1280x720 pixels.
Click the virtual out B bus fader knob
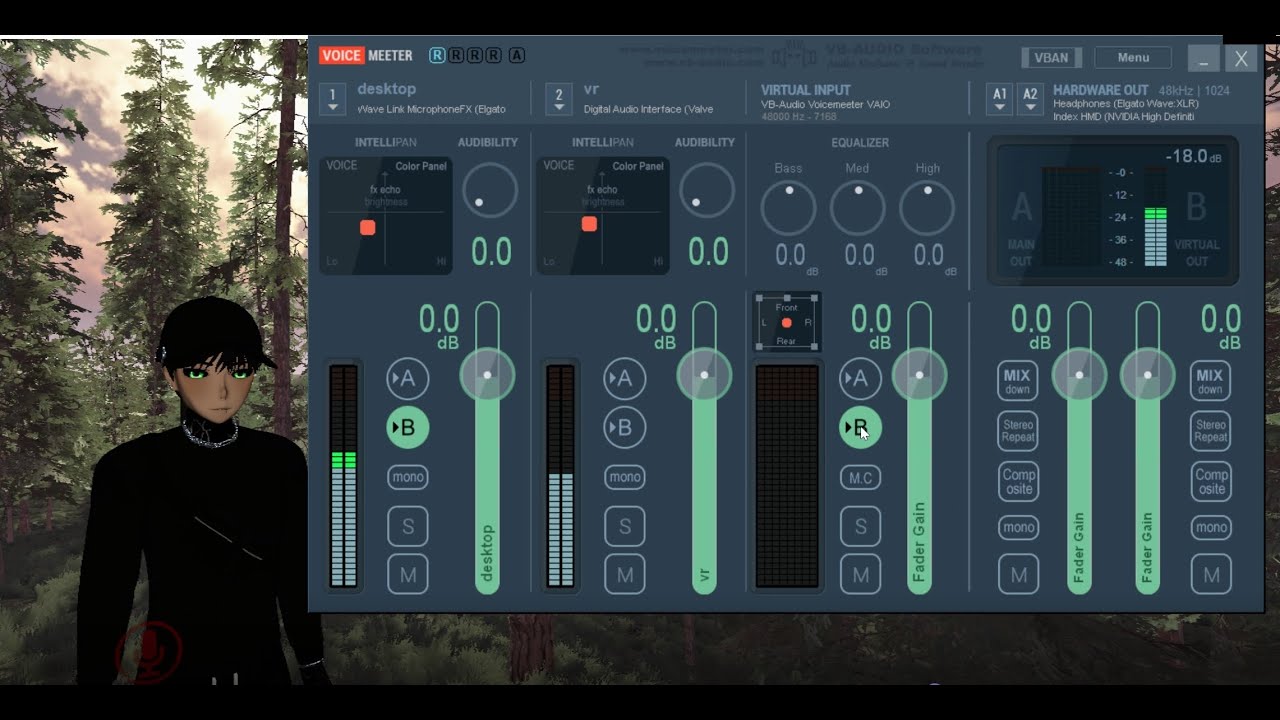pos(1147,374)
